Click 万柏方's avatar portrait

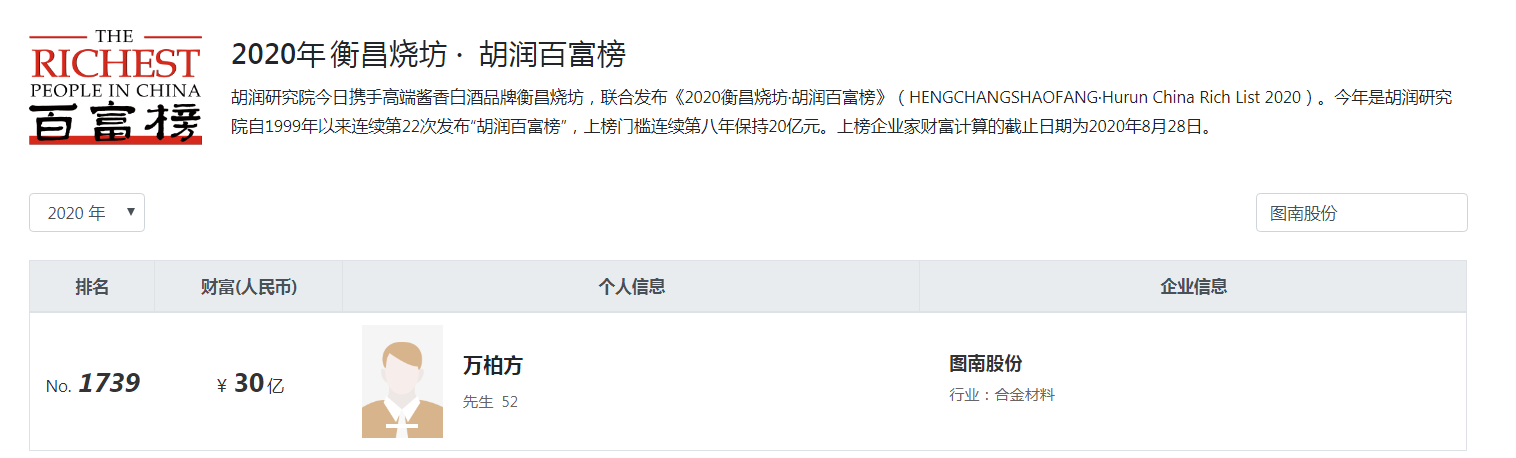(402, 381)
